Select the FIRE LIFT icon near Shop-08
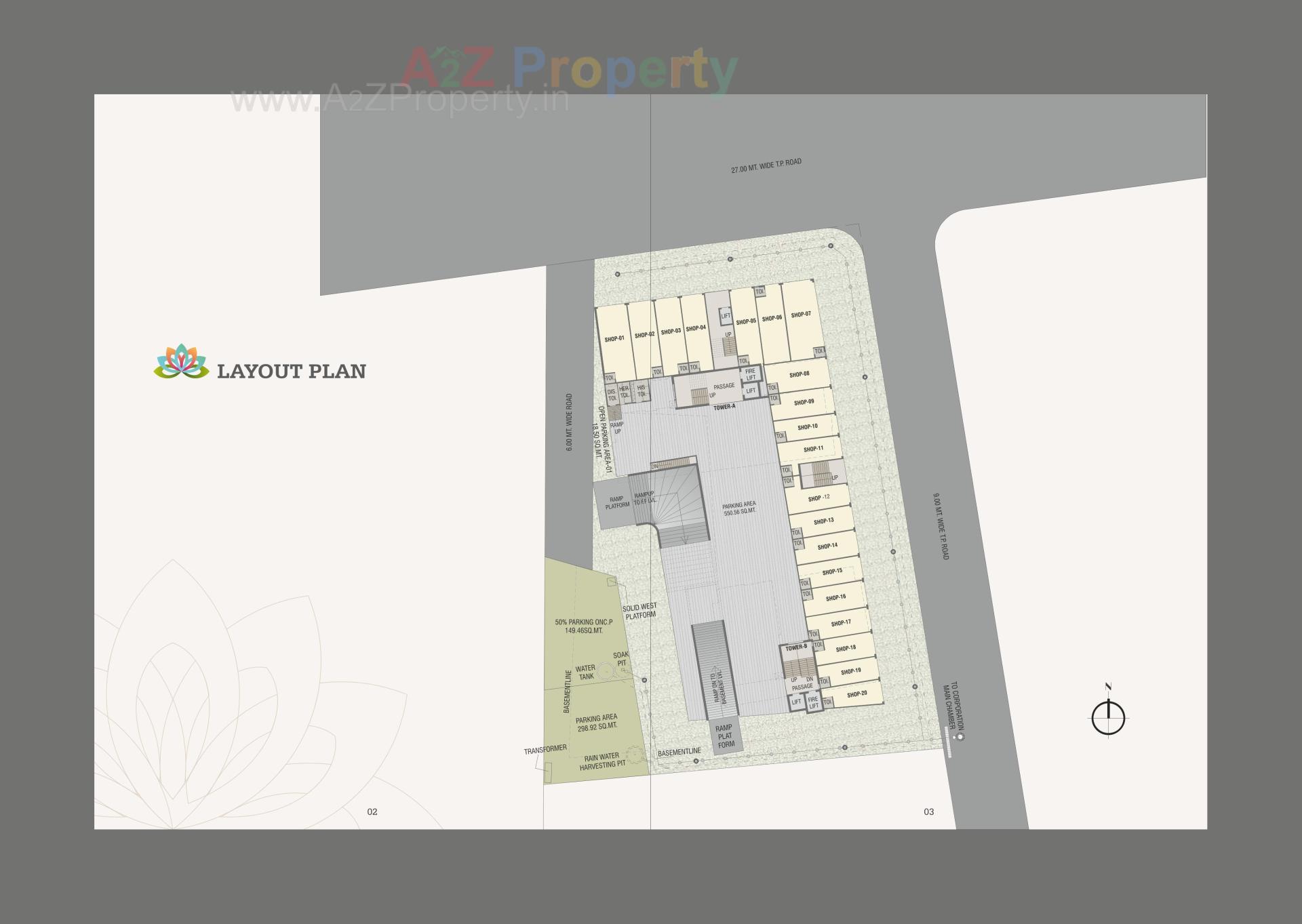Viewport: 1302px width, 924px height. [749, 373]
